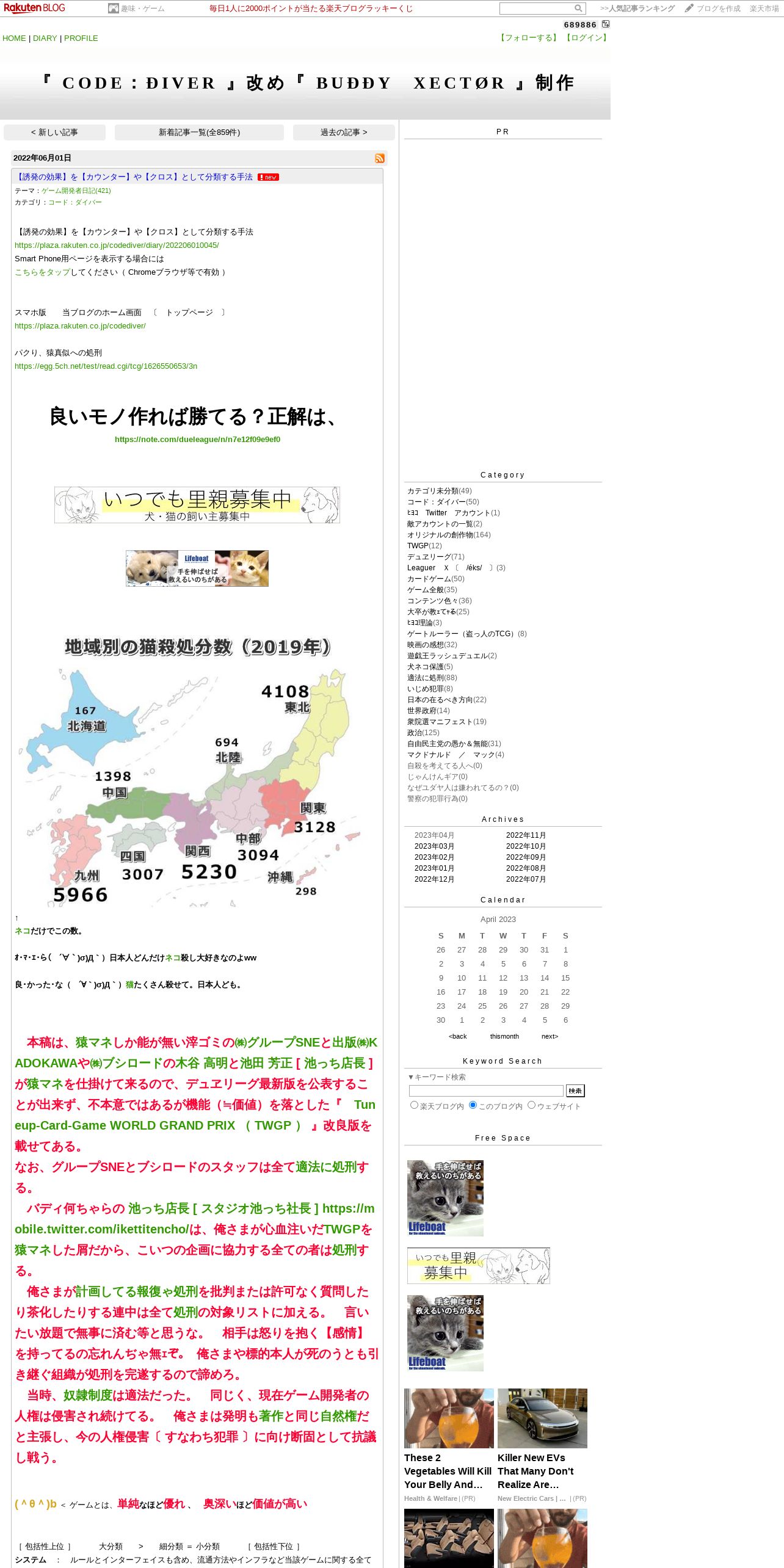Click the keyword search input field
Image resolution: width=784 pixels, height=1568 pixels.
486,1091
